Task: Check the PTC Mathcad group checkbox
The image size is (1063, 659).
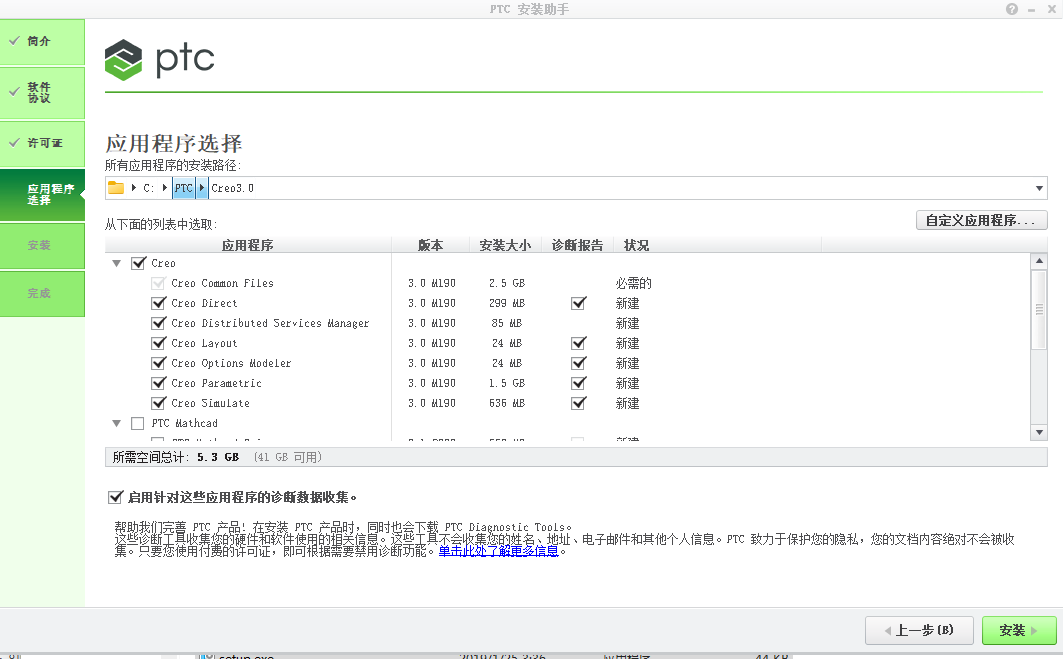Action: tap(138, 423)
